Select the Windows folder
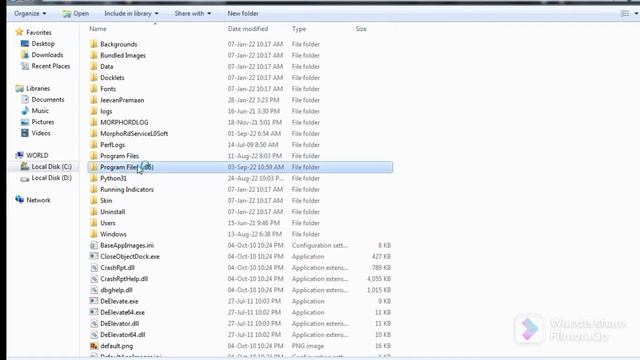This screenshot has height=360, width=640. click(113, 234)
